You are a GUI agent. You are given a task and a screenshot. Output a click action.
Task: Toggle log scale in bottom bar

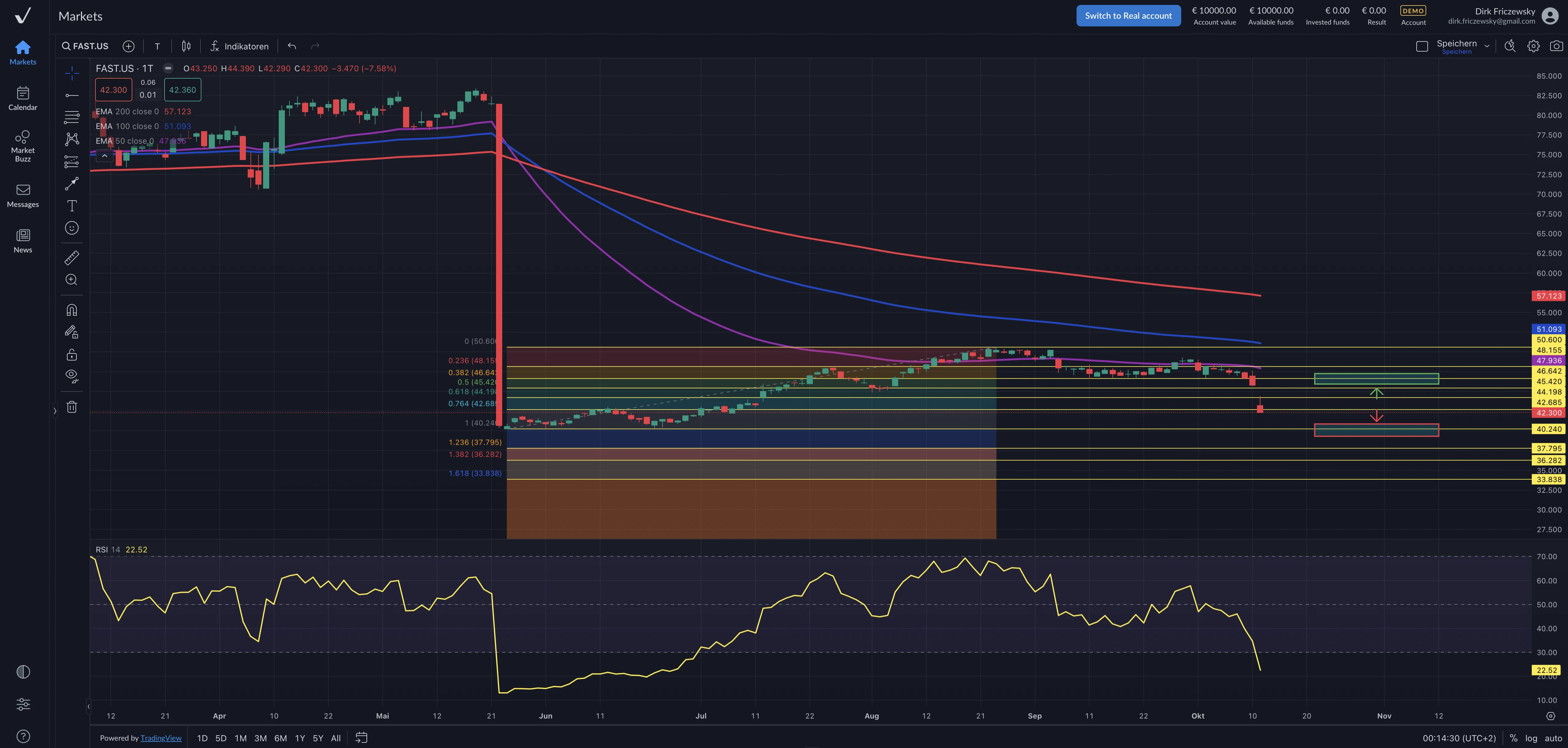[x=1531, y=738]
